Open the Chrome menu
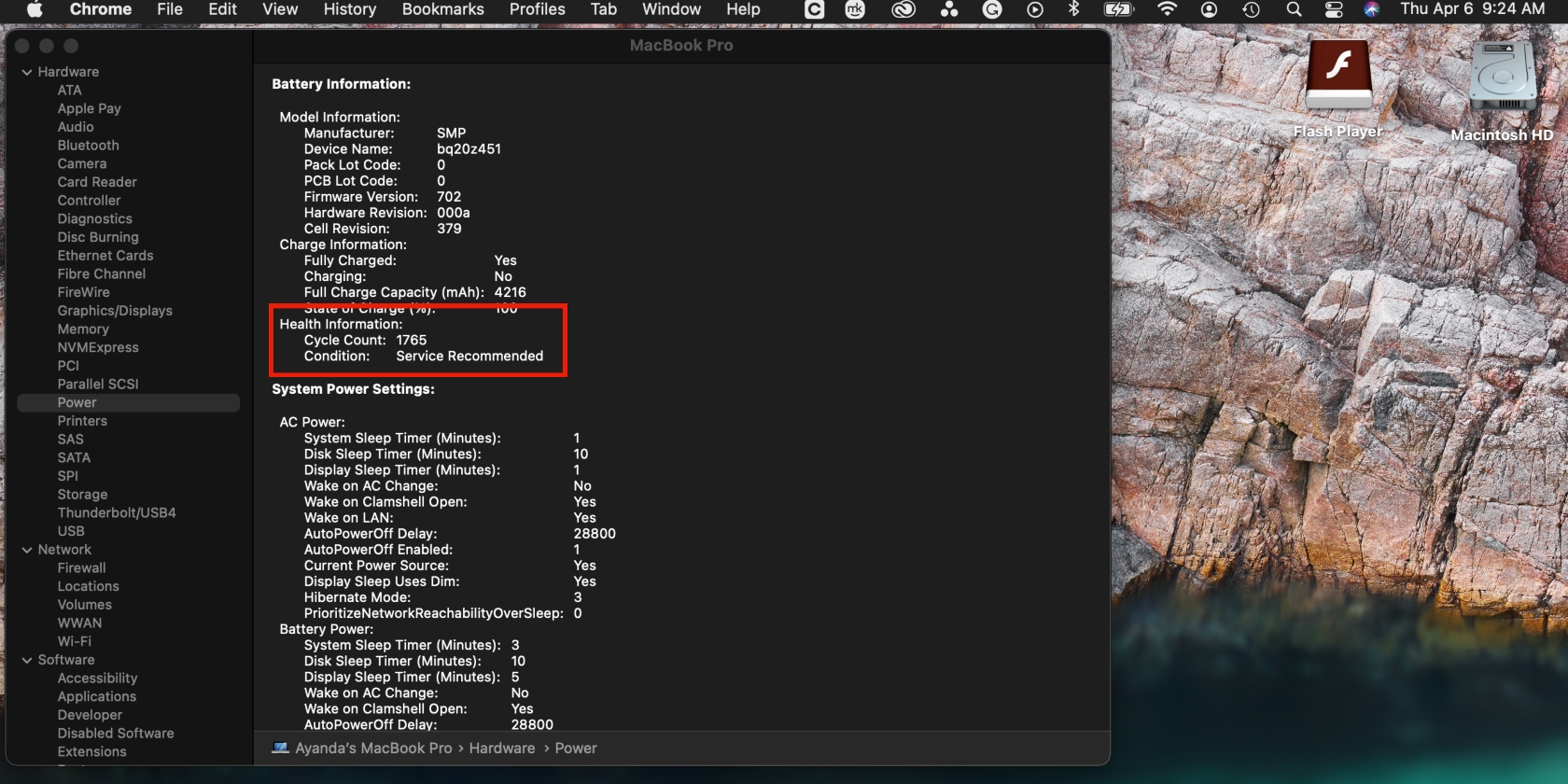Image resolution: width=1568 pixels, height=784 pixels. click(101, 9)
